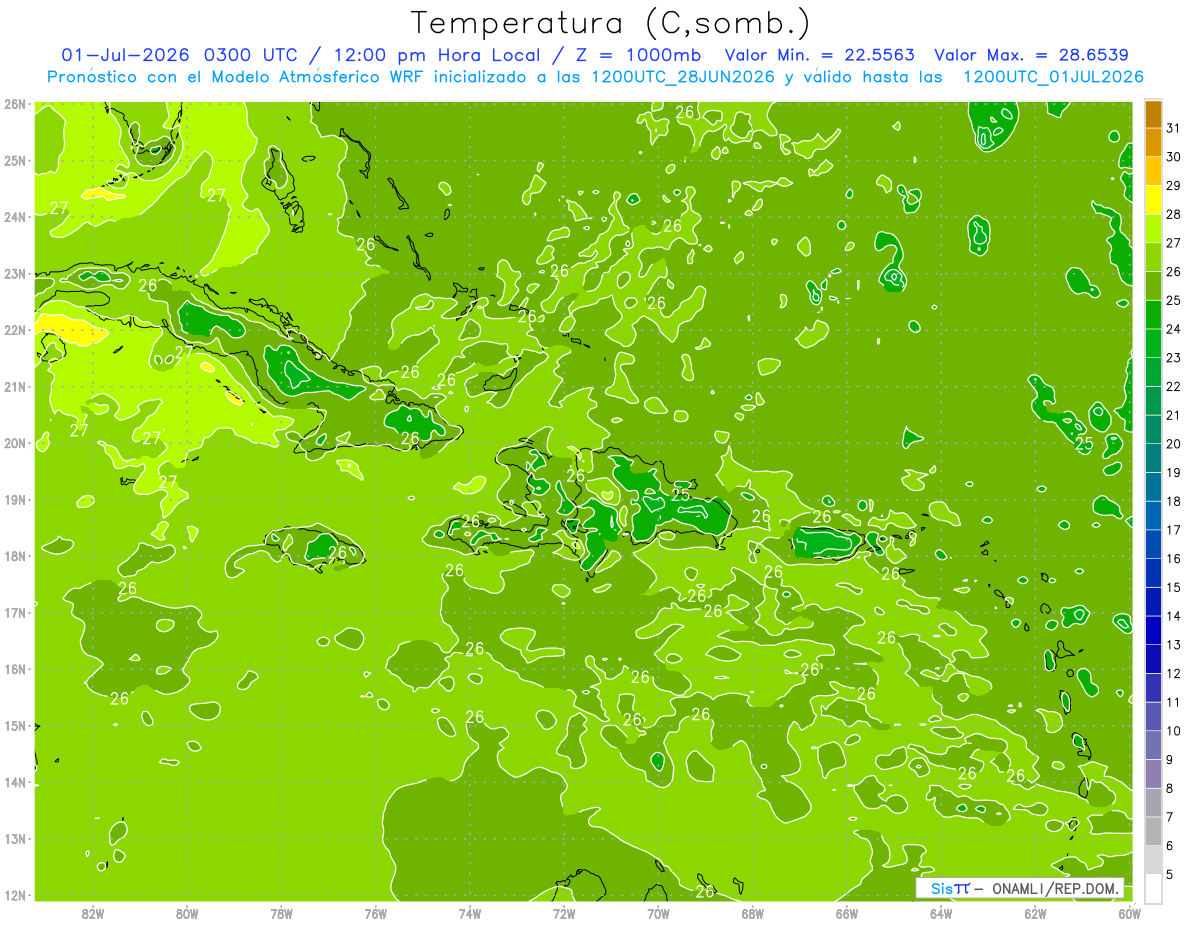Screen dimensions: 1200x927
Task: Click the 14N latitude label
Action: [x=15, y=782]
